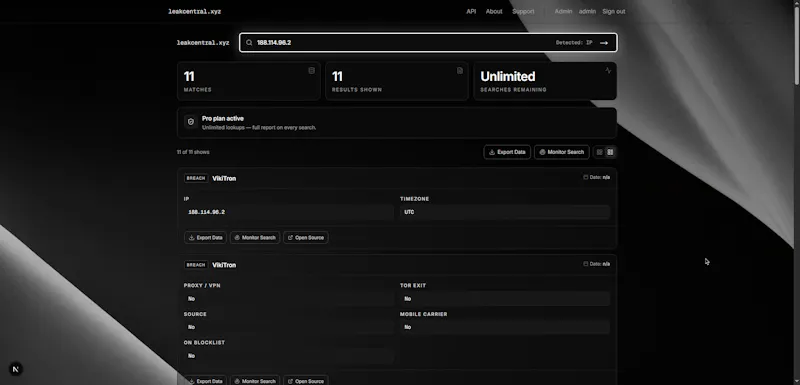Click the No value under SOURCE
The height and width of the screenshot is (385, 800).
[191, 327]
